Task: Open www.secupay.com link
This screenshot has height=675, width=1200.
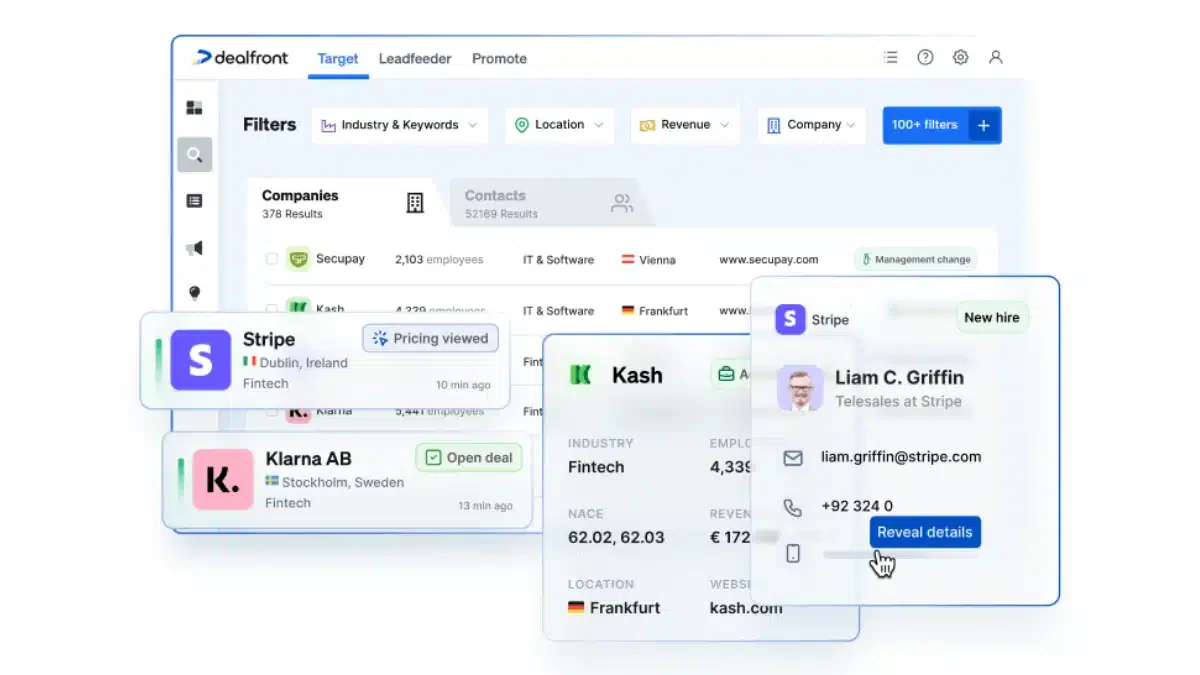Action: [x=769, y=259]
